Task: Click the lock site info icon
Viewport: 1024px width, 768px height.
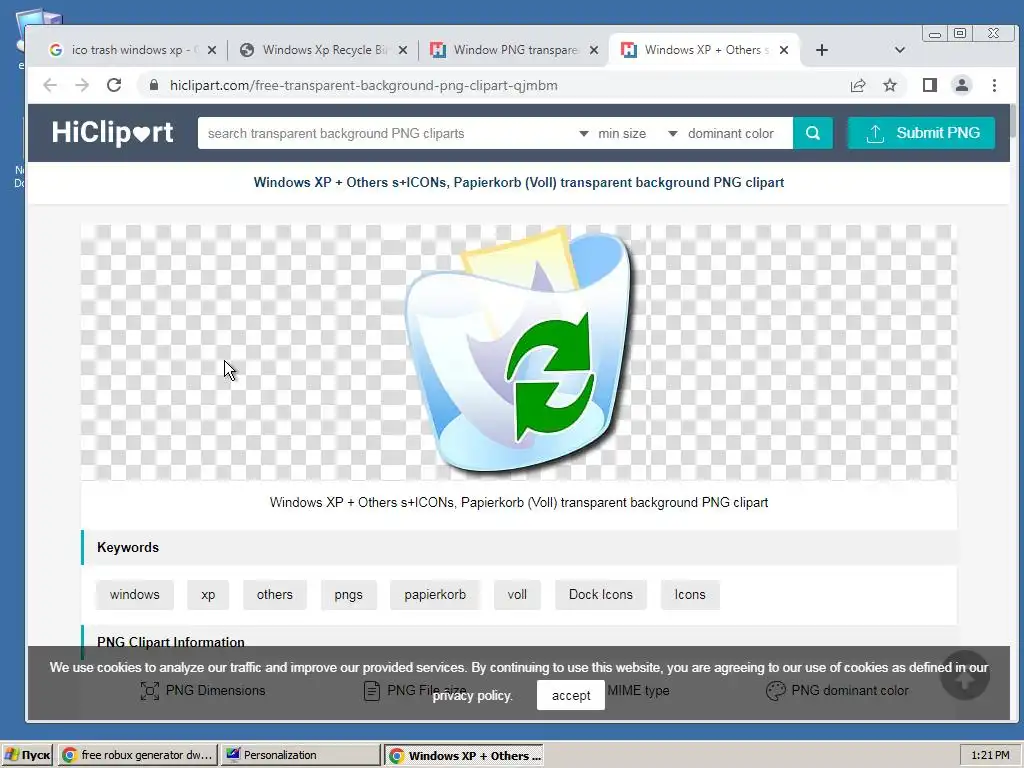Action: [154, 86]
